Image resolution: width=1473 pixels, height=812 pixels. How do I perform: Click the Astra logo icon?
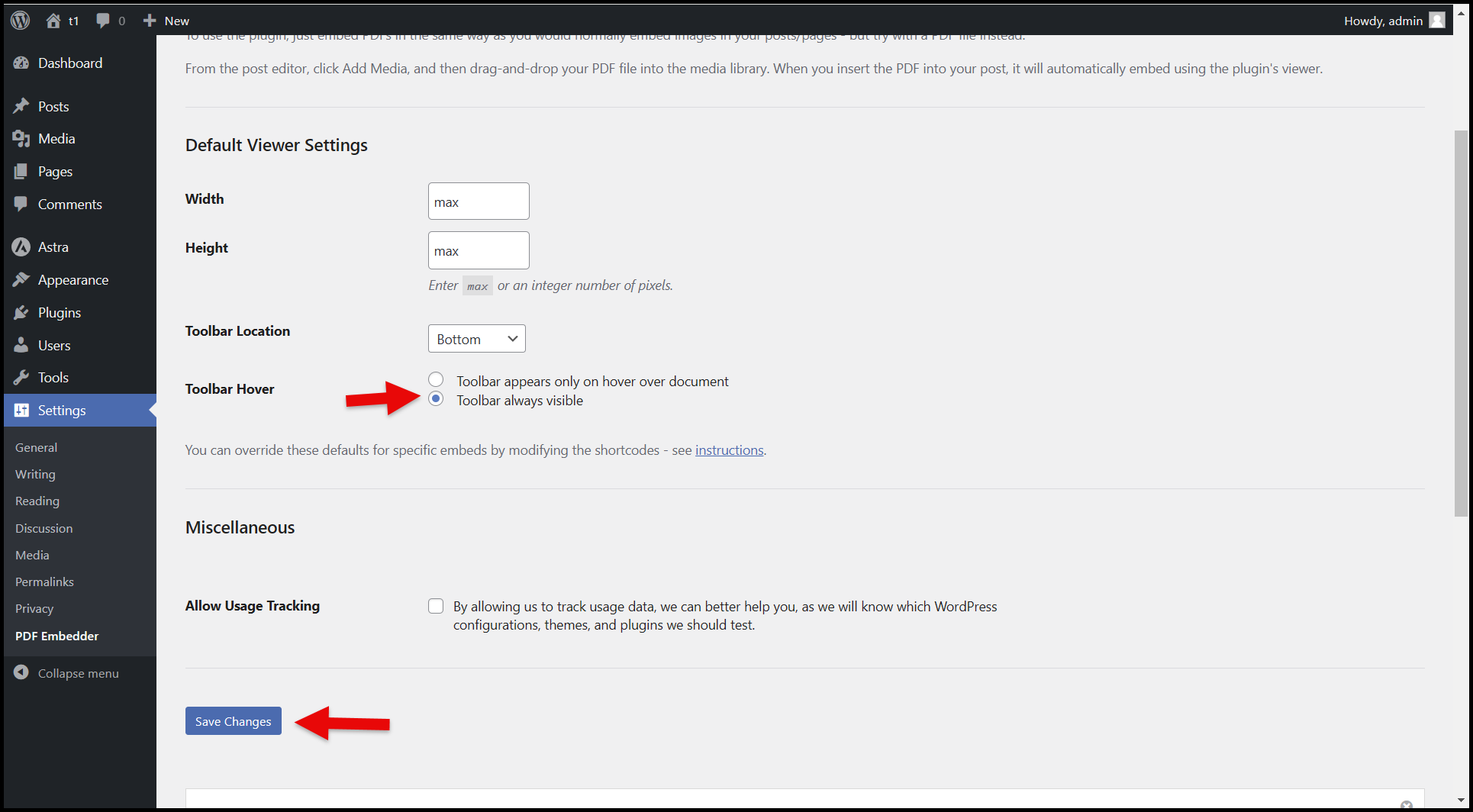point(21,247)
